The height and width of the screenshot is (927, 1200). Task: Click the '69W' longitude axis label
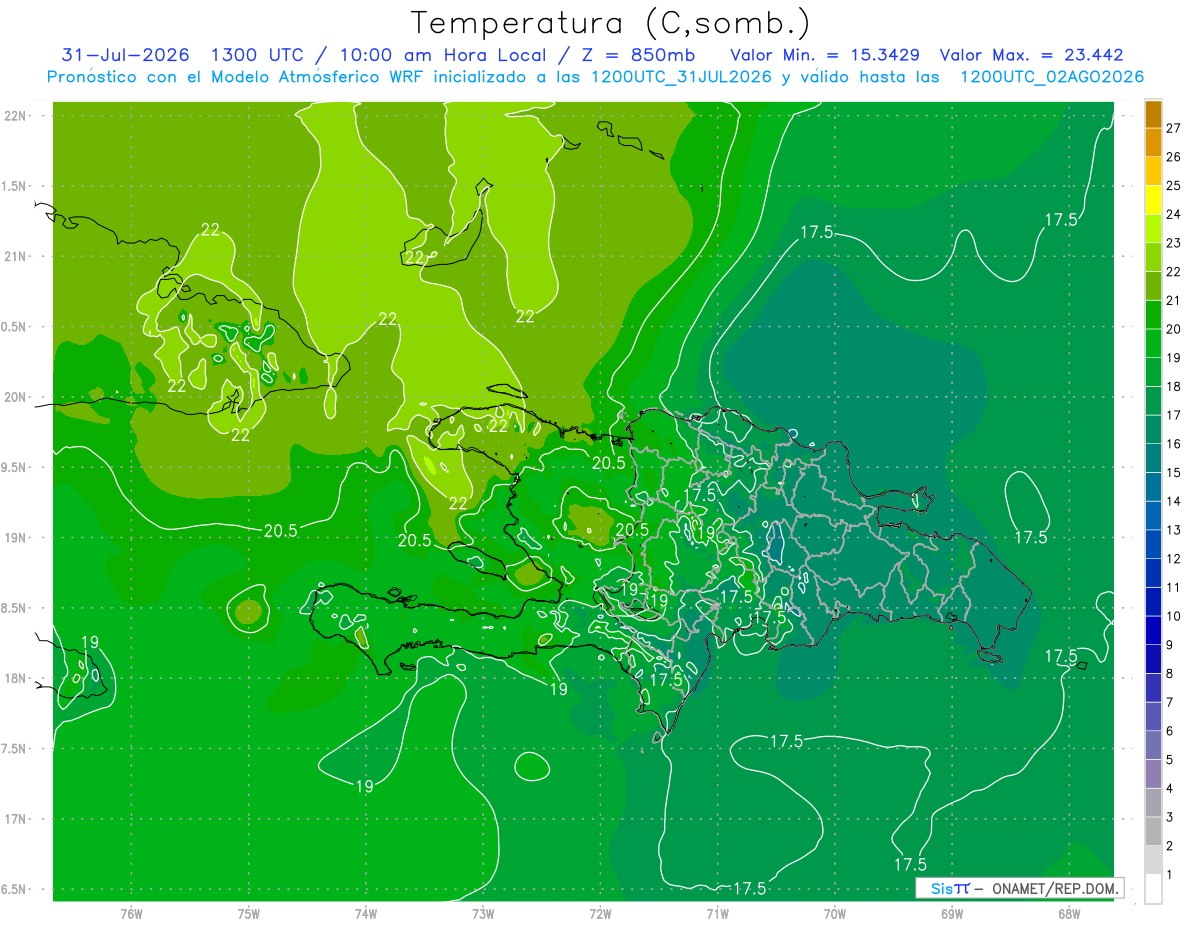pos(951,914)
